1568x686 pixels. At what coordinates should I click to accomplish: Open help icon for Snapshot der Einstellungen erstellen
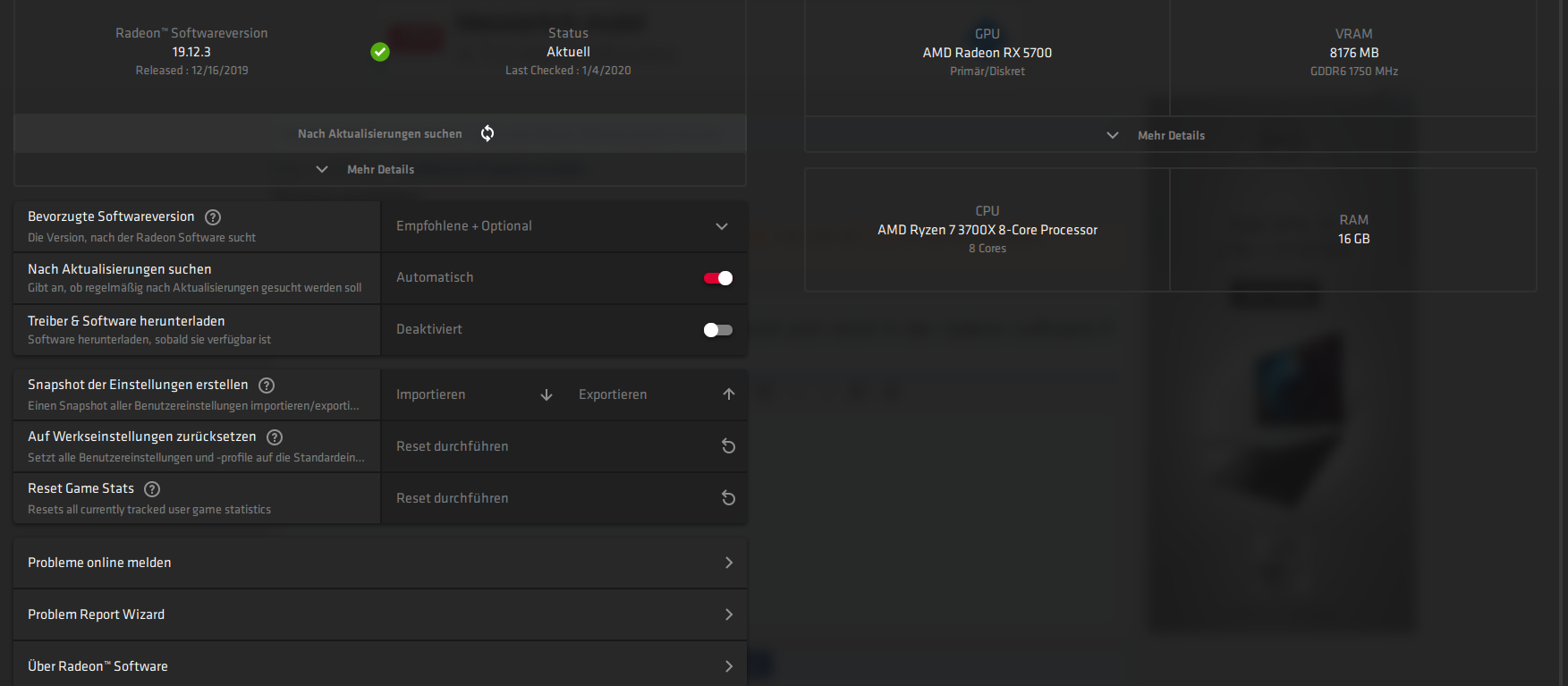pos(267,385)
